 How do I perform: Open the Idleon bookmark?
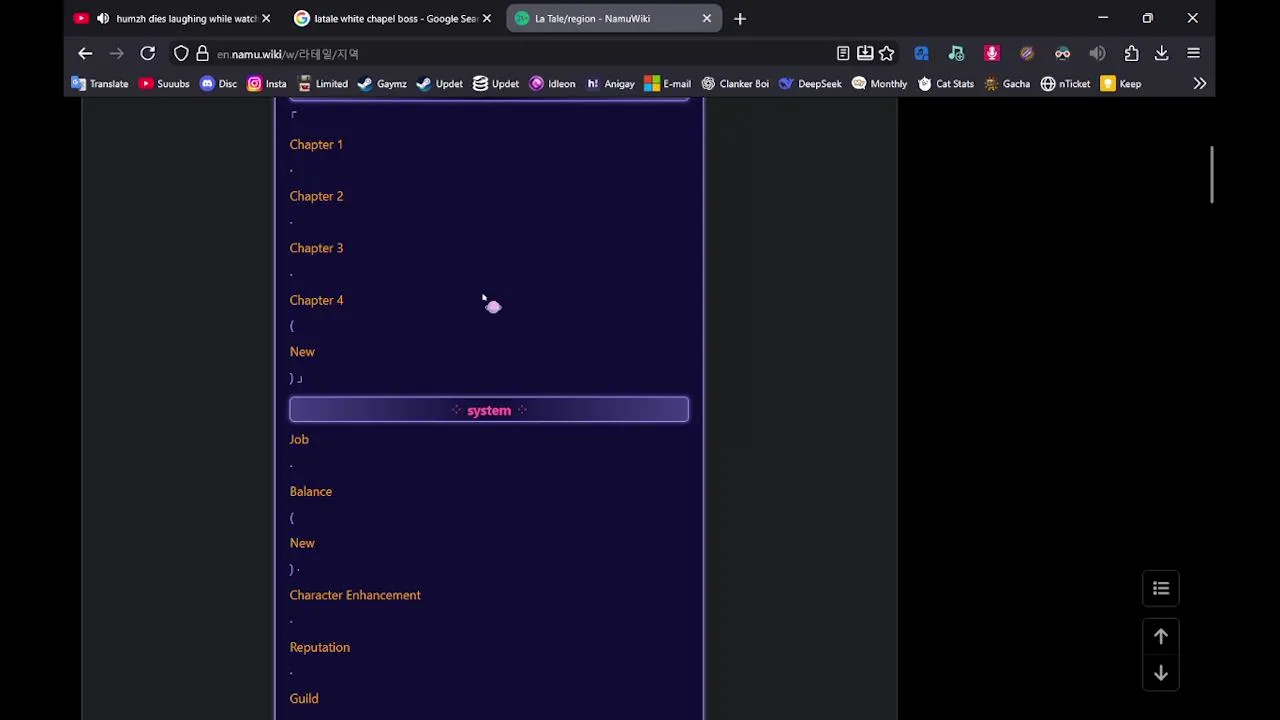pyautogui.click(x=553, y=84)
